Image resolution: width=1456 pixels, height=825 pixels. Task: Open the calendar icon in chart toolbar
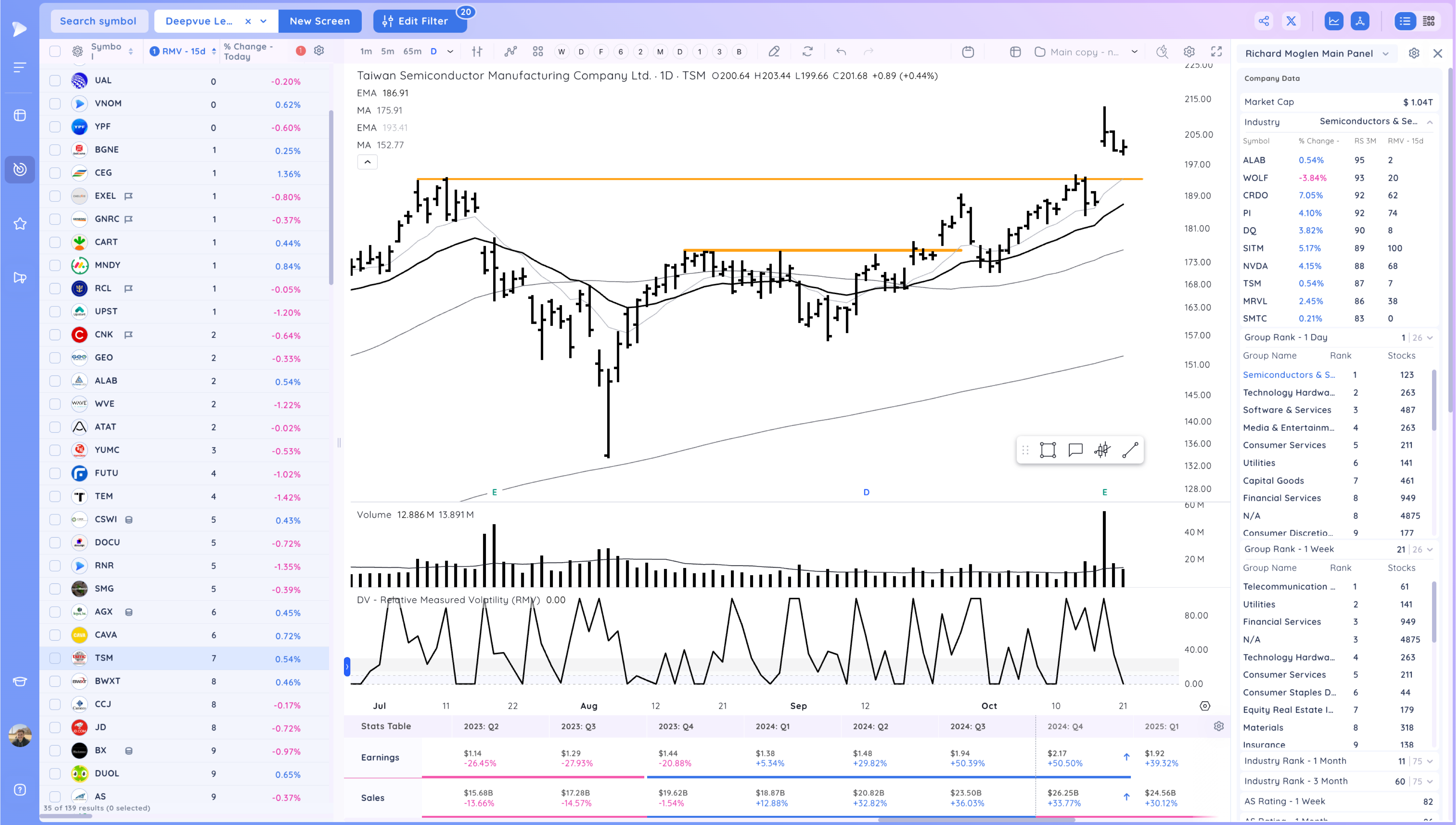coord(968,52)
